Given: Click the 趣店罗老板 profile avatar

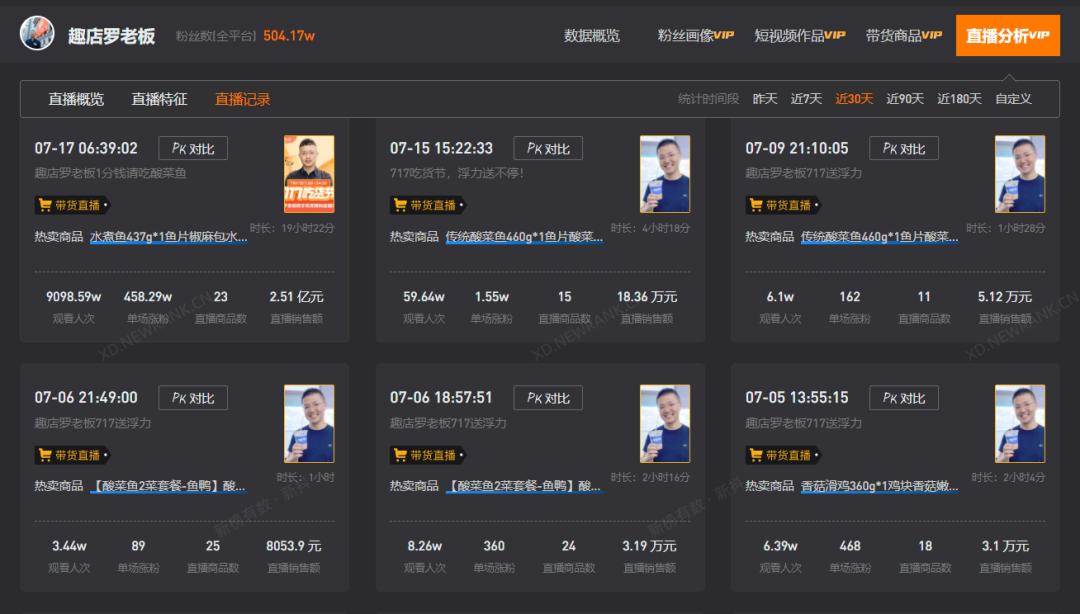Looking at the screenshot, I should [x=37, y=34].
